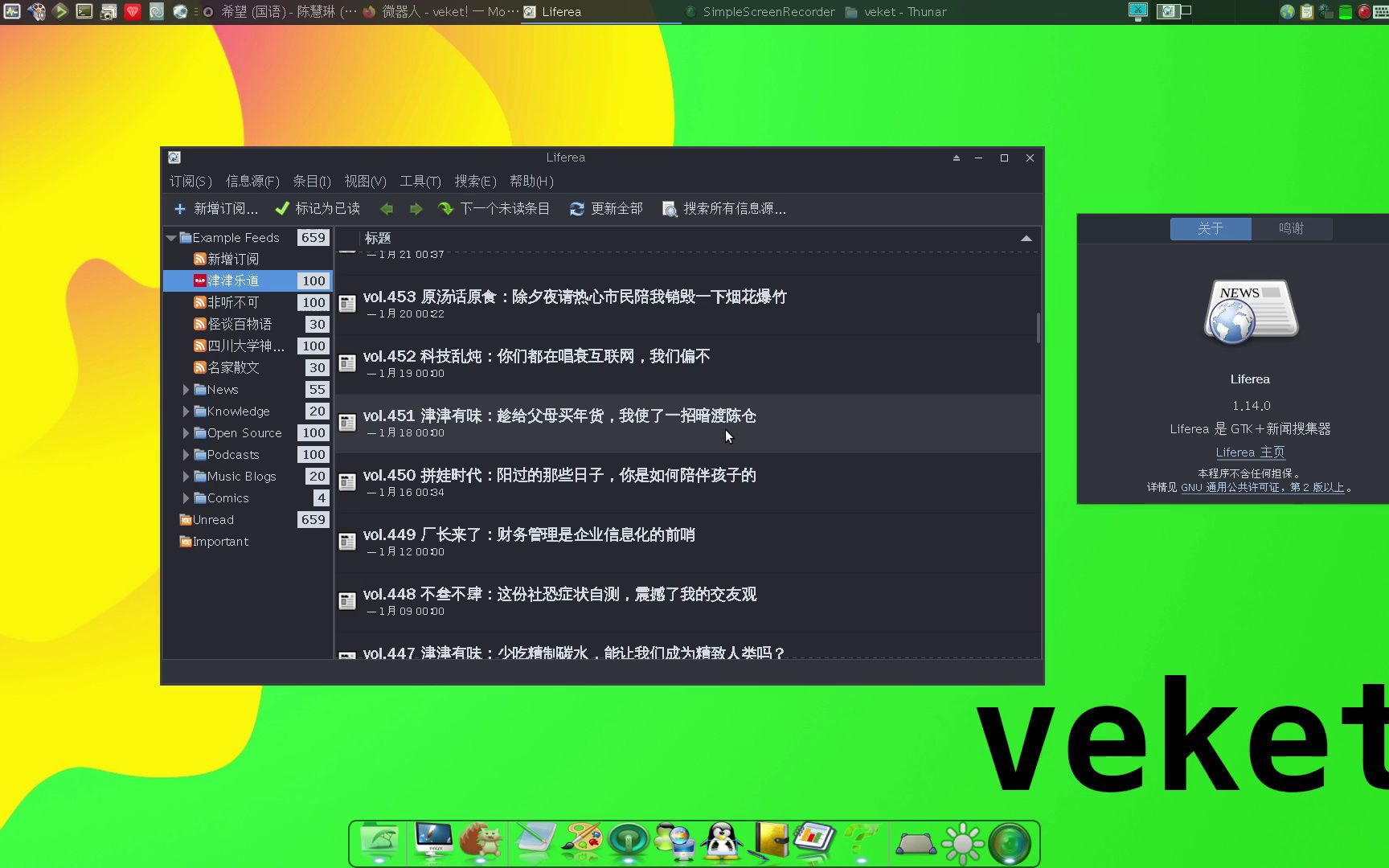This screenshot has height=868, width=1389.
Task: Click the search all feeds magnifier icon
Action: (669, 209)
